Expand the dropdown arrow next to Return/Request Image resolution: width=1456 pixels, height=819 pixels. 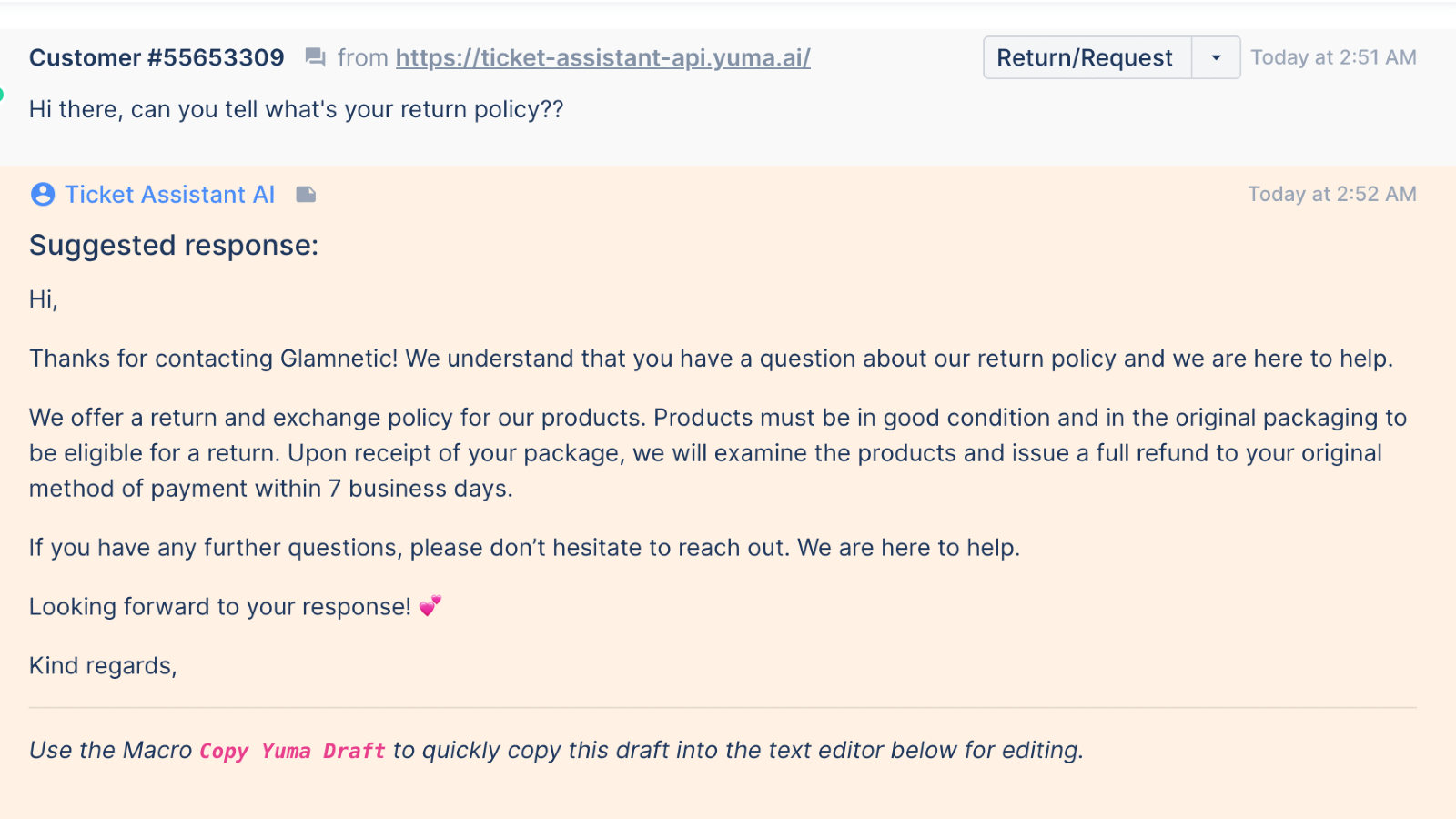pyautogui.click(x=1216, y=58)
